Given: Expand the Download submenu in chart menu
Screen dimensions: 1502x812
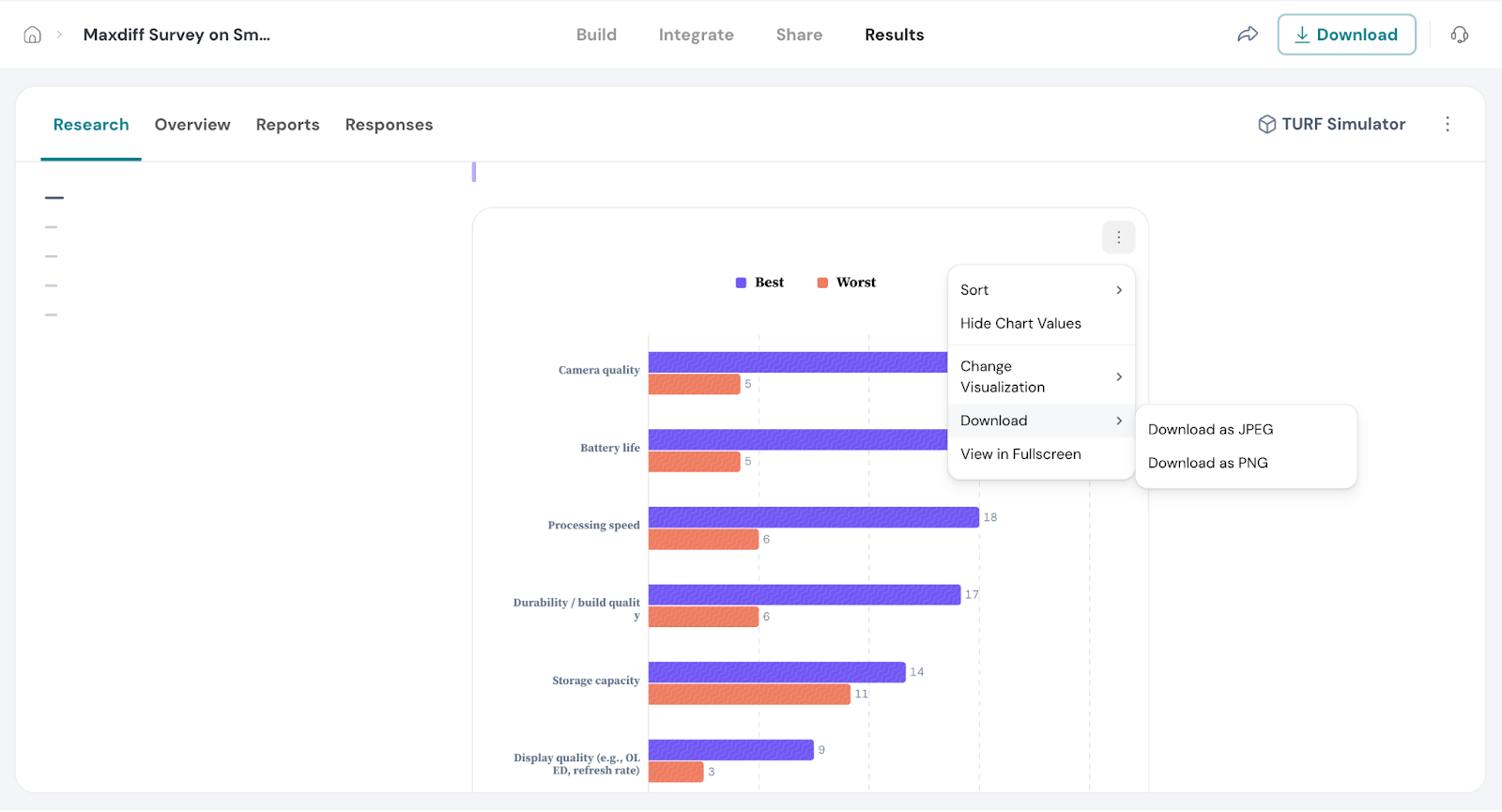Looking at the screenshot, I should pos(1040,421).
